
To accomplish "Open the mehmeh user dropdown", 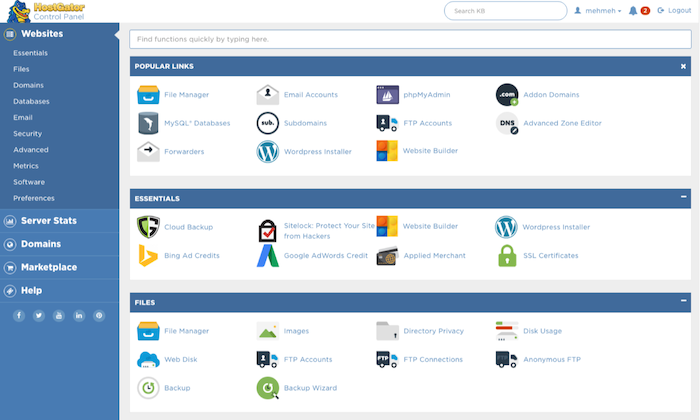I will [598, 11].
